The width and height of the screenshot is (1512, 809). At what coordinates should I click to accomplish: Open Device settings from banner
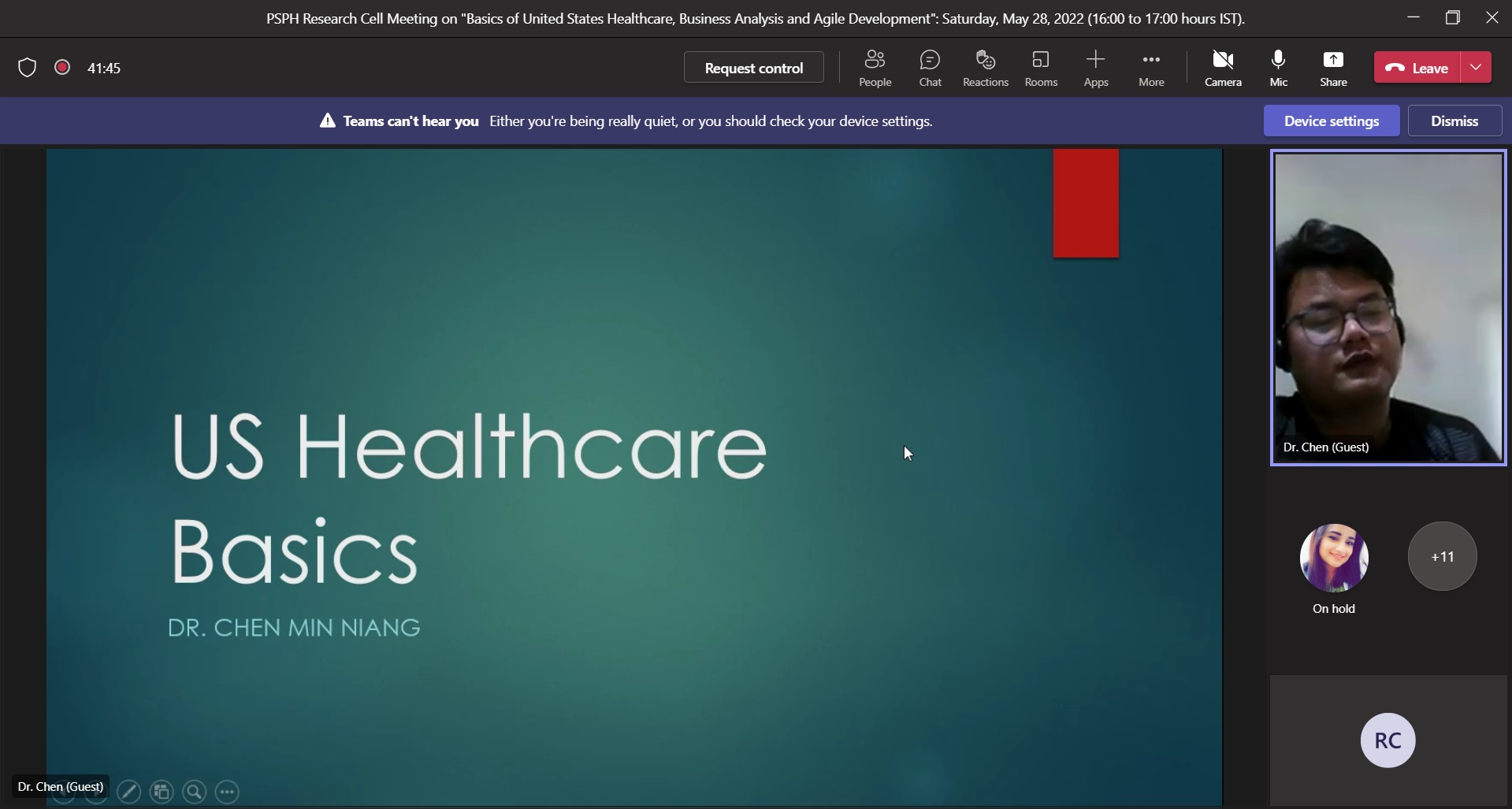(1331, 121)
